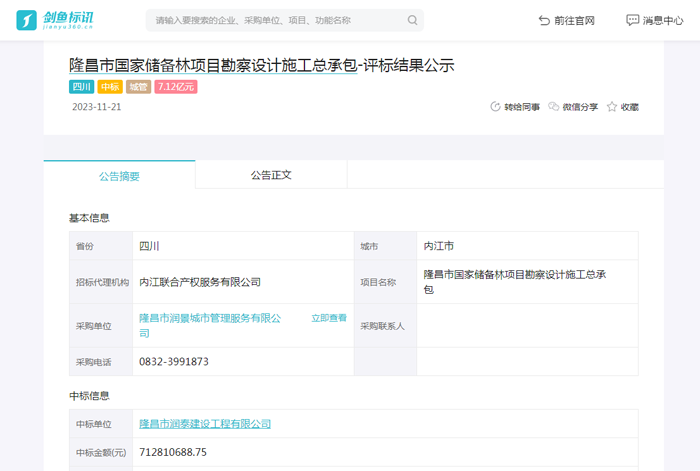This screenshot has width=700, height=471.
Task: Click the 采购联系人 label
Action: [x=383, y=326]
